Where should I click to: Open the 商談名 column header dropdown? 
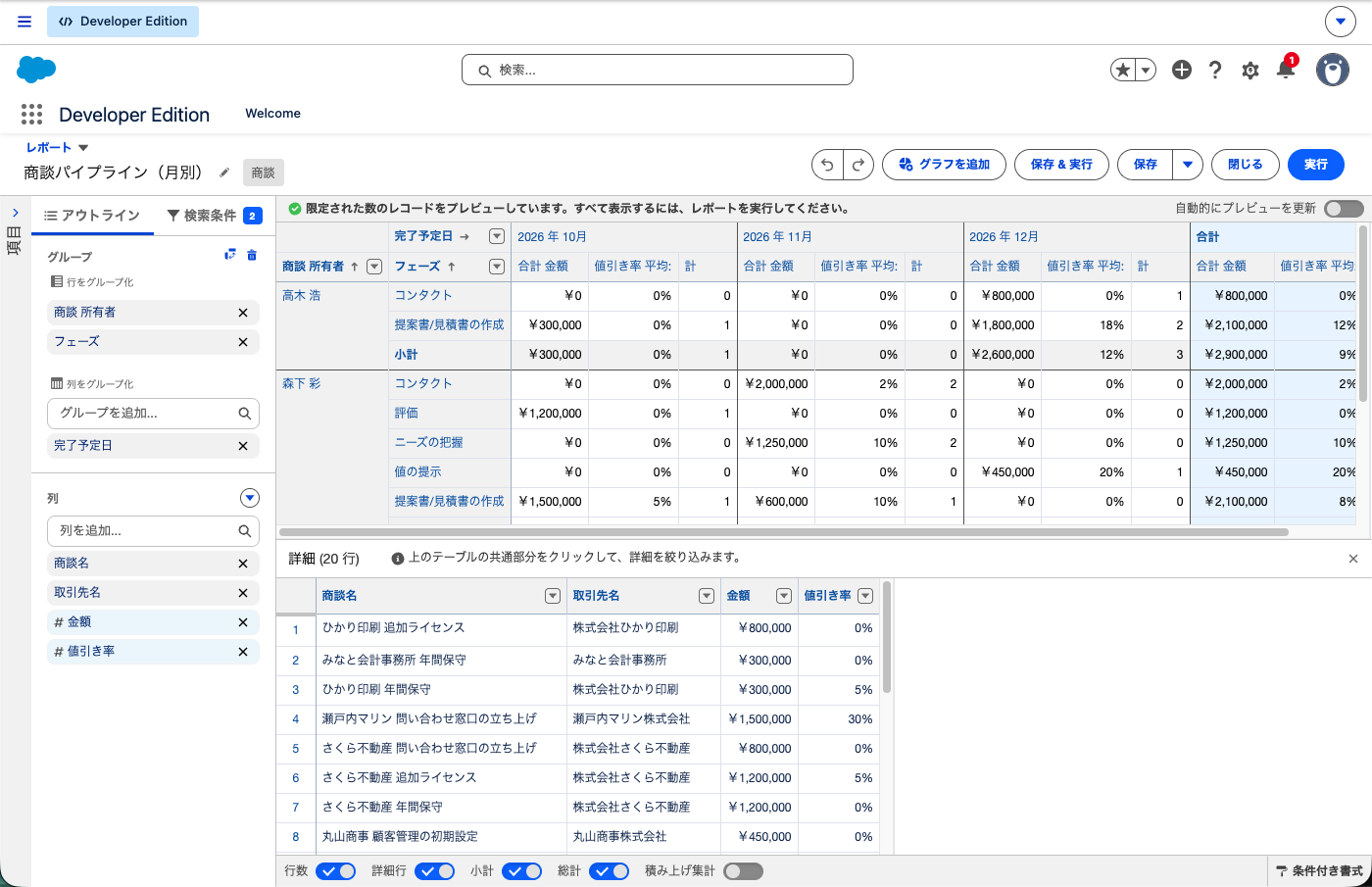553,596
